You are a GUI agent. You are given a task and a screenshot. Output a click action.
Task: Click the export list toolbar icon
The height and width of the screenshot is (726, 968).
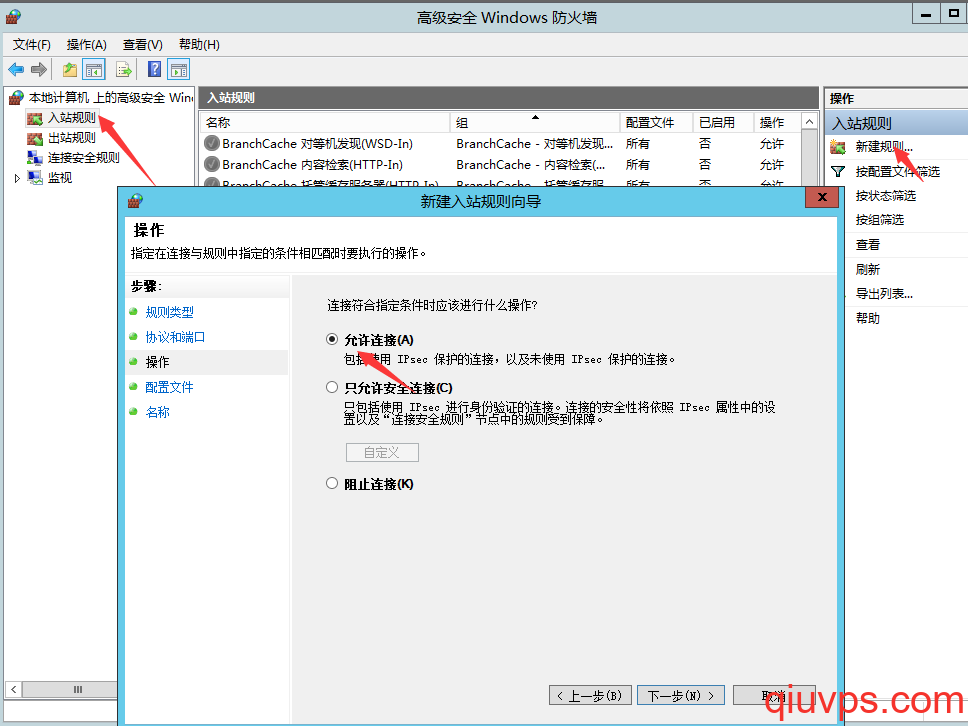[124, 69]
